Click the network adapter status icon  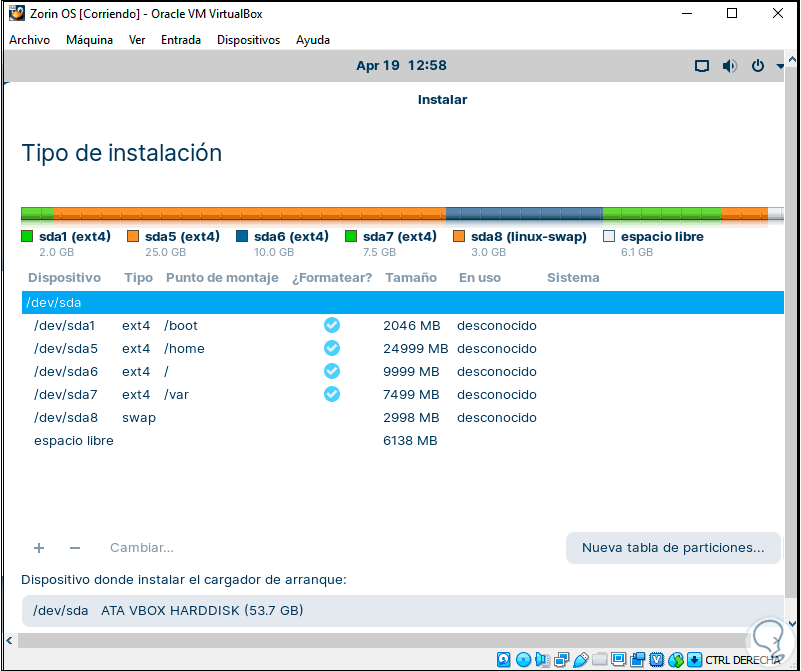[x=561, y=659]
